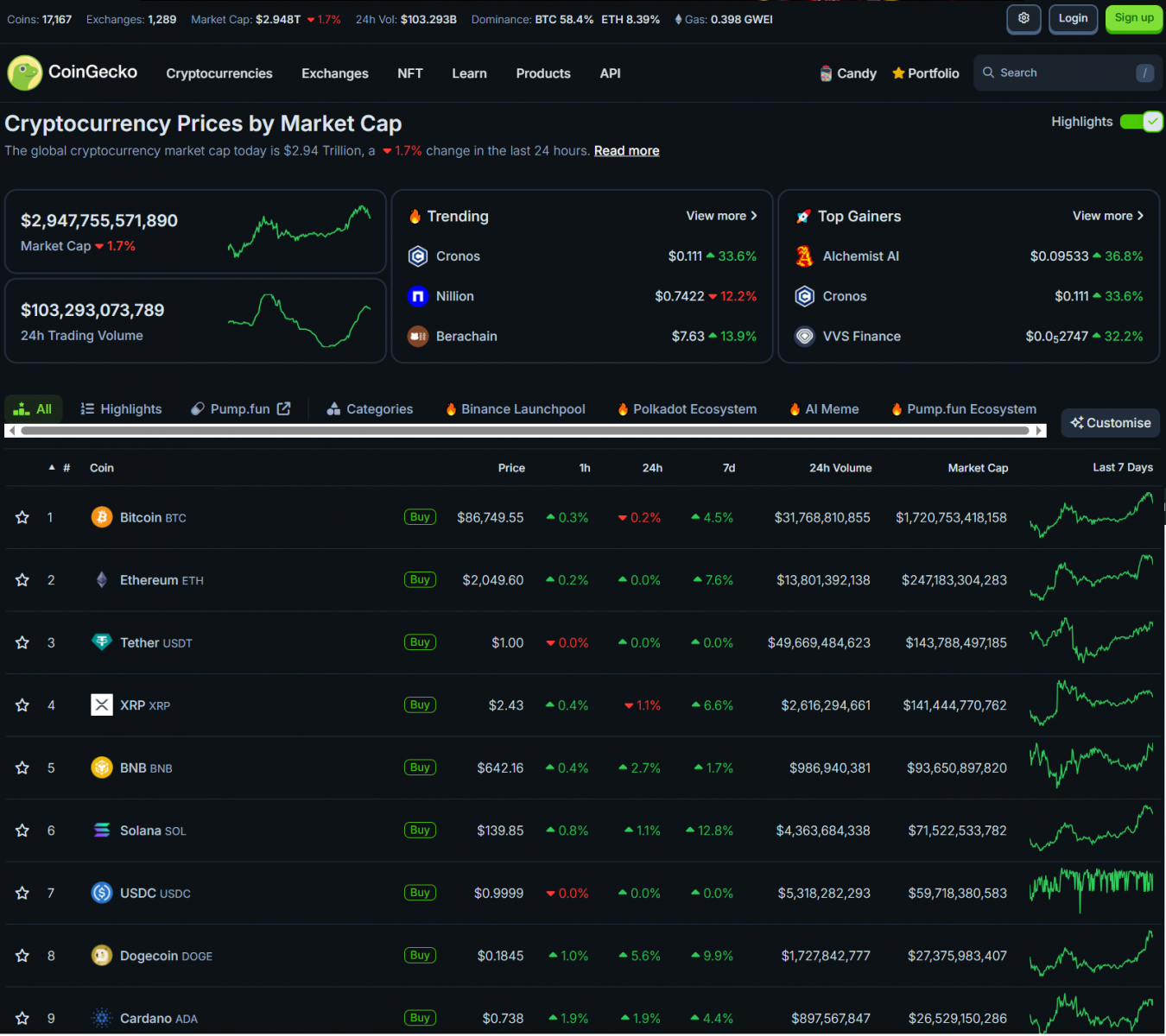The height and width of the screenshot is (1036, 1166).
Task: Click the Sign up button
Action: click(x=1133, y=18)
